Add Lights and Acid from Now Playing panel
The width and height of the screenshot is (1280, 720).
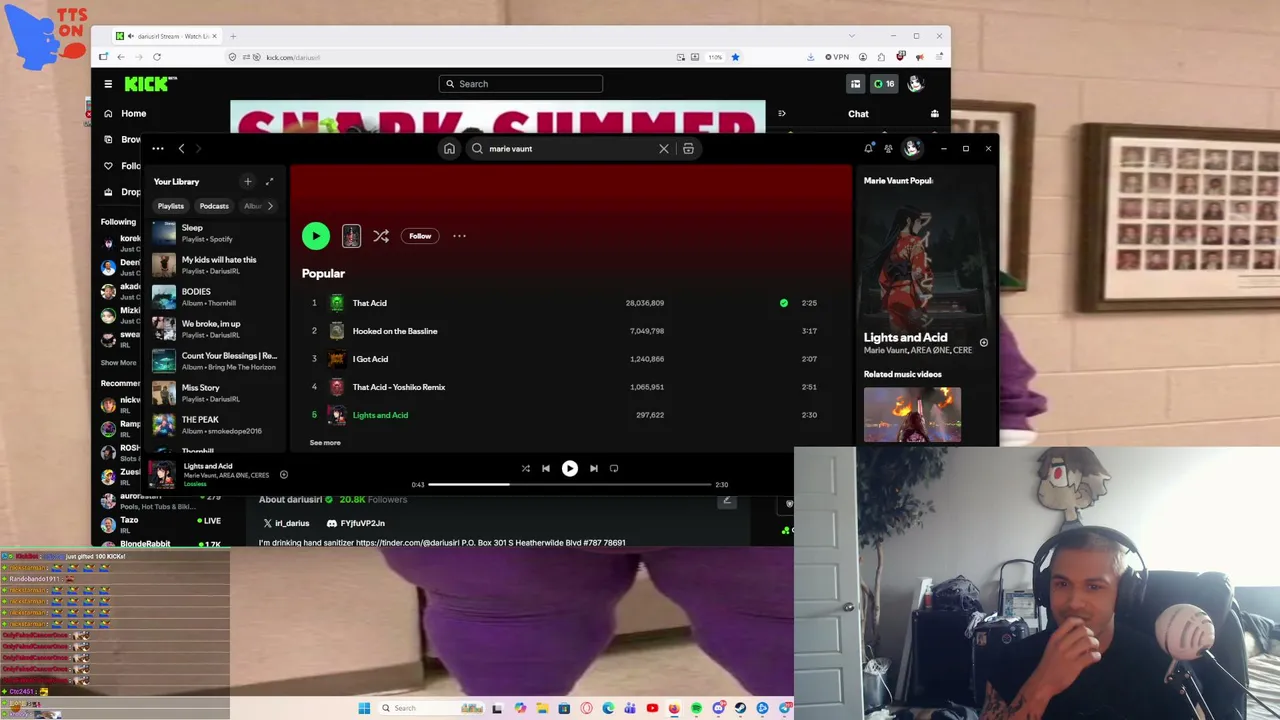pos(984,343)
